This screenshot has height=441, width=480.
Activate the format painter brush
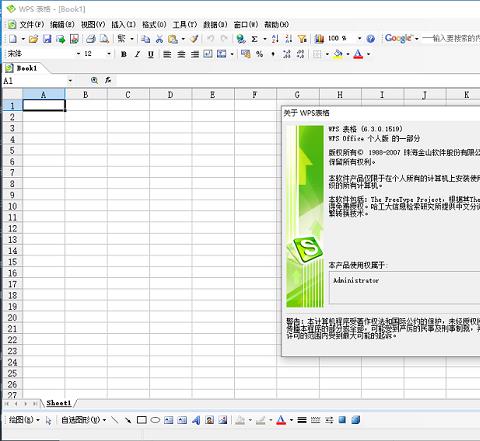tap(194, 39)
